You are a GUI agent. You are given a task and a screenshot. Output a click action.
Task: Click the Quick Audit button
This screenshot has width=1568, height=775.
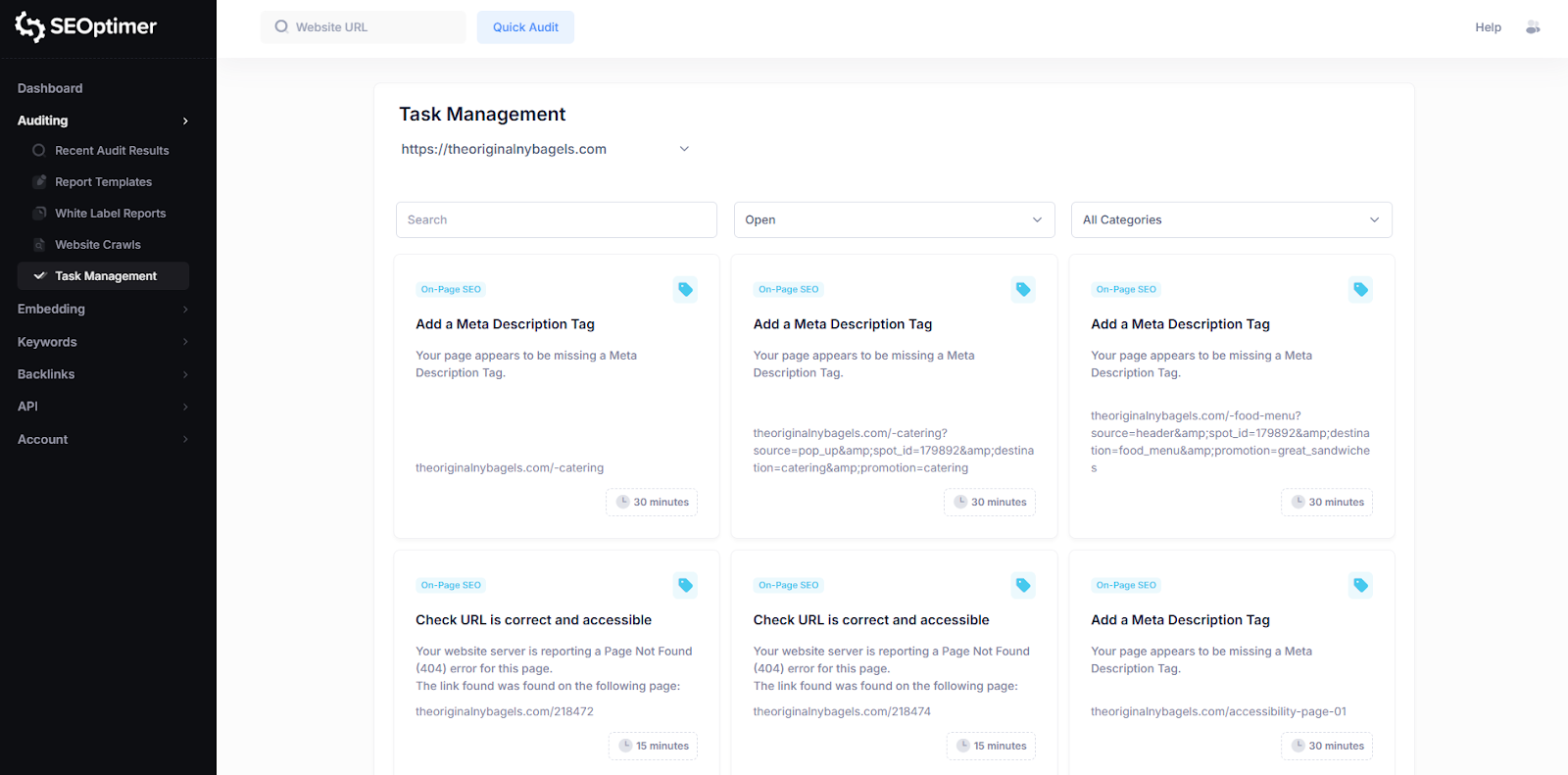click(525, 27)
